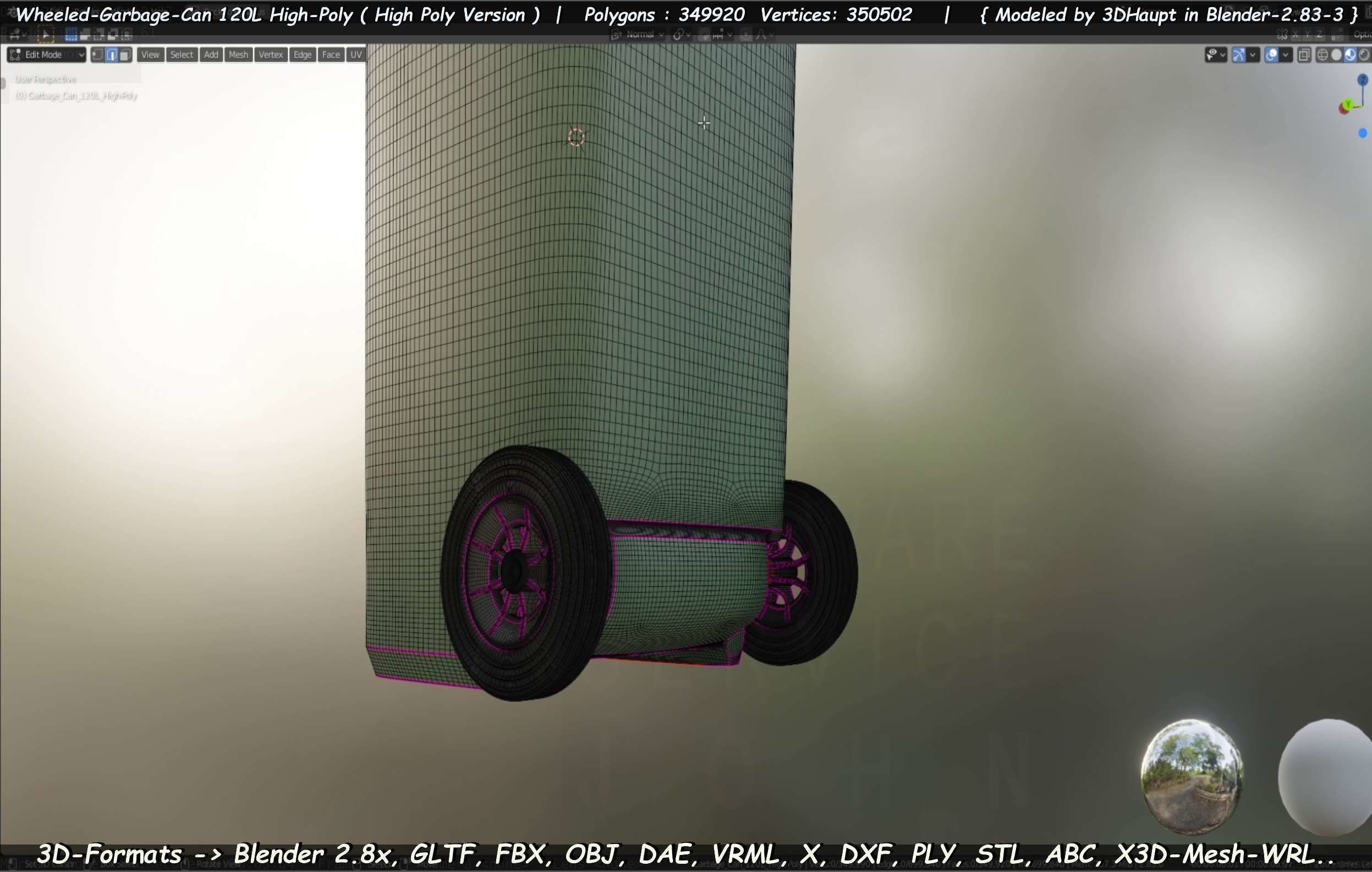Open proportional falloff dropdown
Image resolution: width=1372 pixels, height=872 pixels.
point(765,35)
